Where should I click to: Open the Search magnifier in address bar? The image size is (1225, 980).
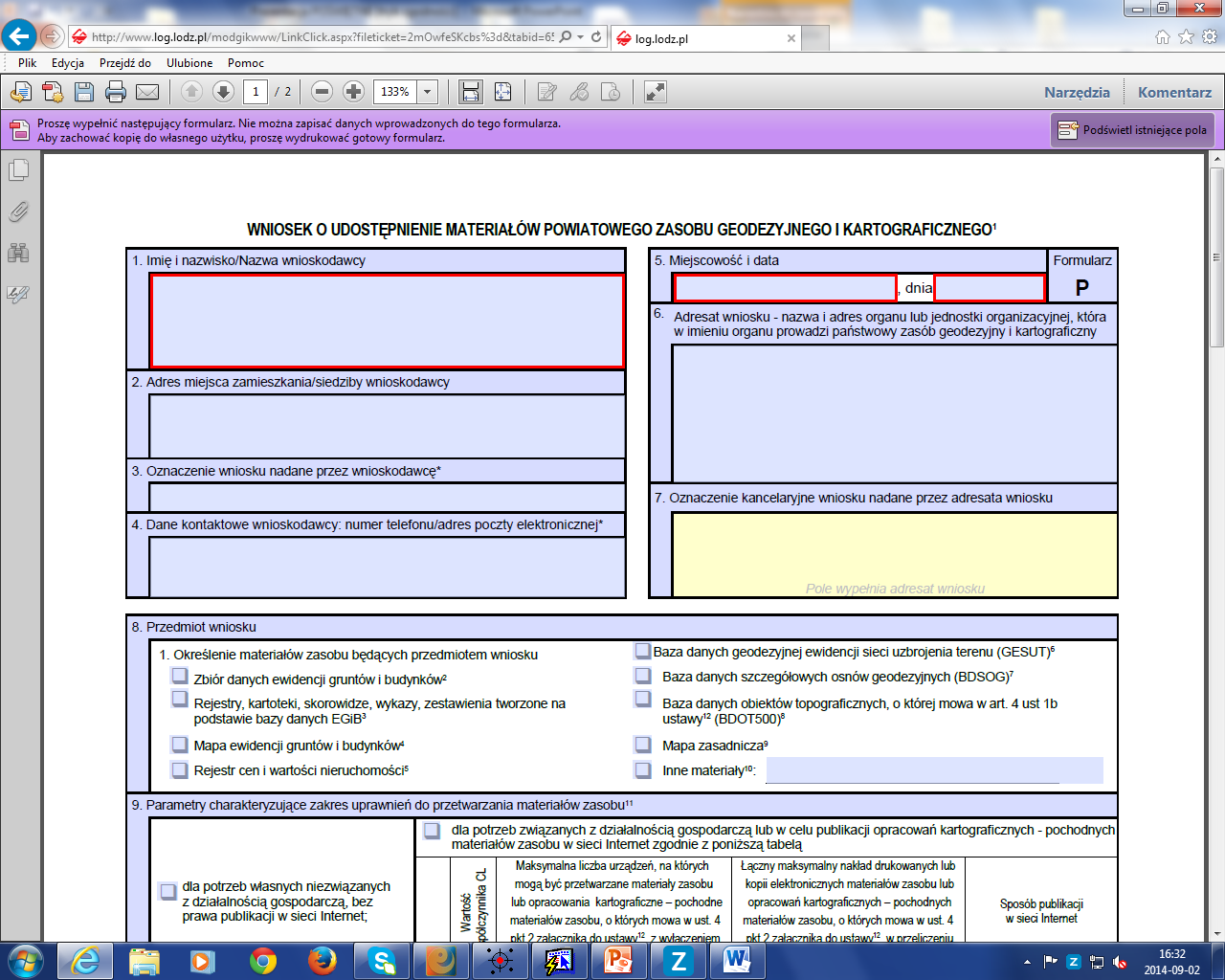point(567,36)
